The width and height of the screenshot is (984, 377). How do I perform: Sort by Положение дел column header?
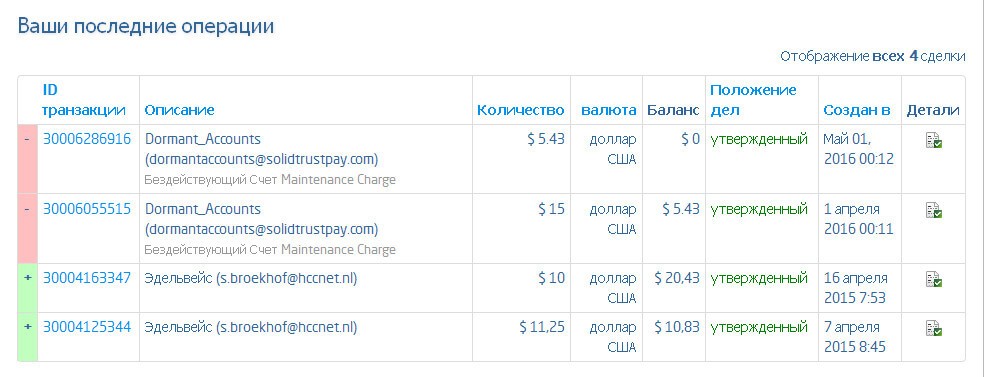coord(753,100)
